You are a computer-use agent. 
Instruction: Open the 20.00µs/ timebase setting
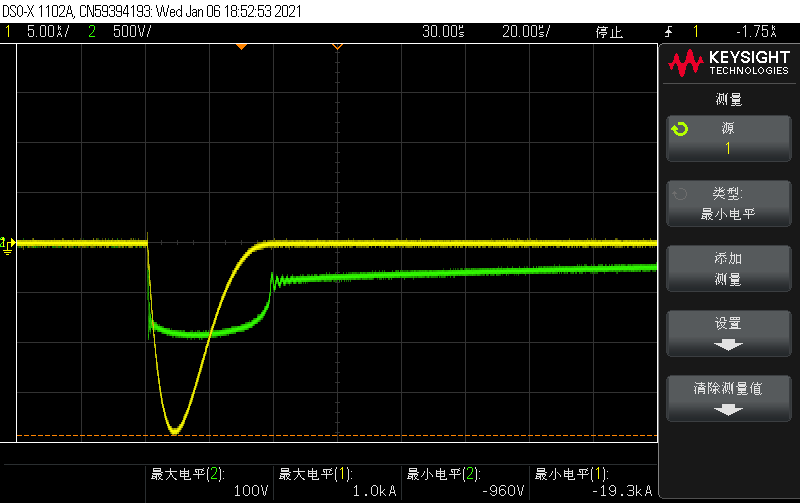coord(526,32)
